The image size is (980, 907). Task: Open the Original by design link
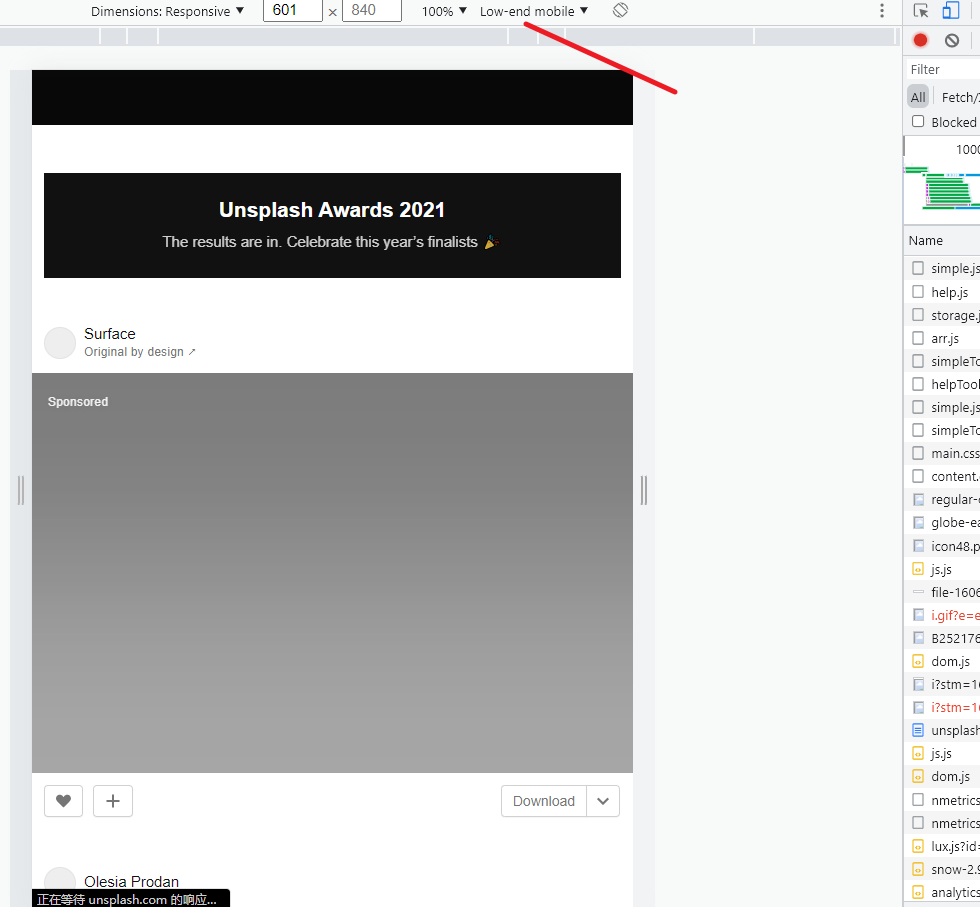pyautogui.click(x=140, y=352)
